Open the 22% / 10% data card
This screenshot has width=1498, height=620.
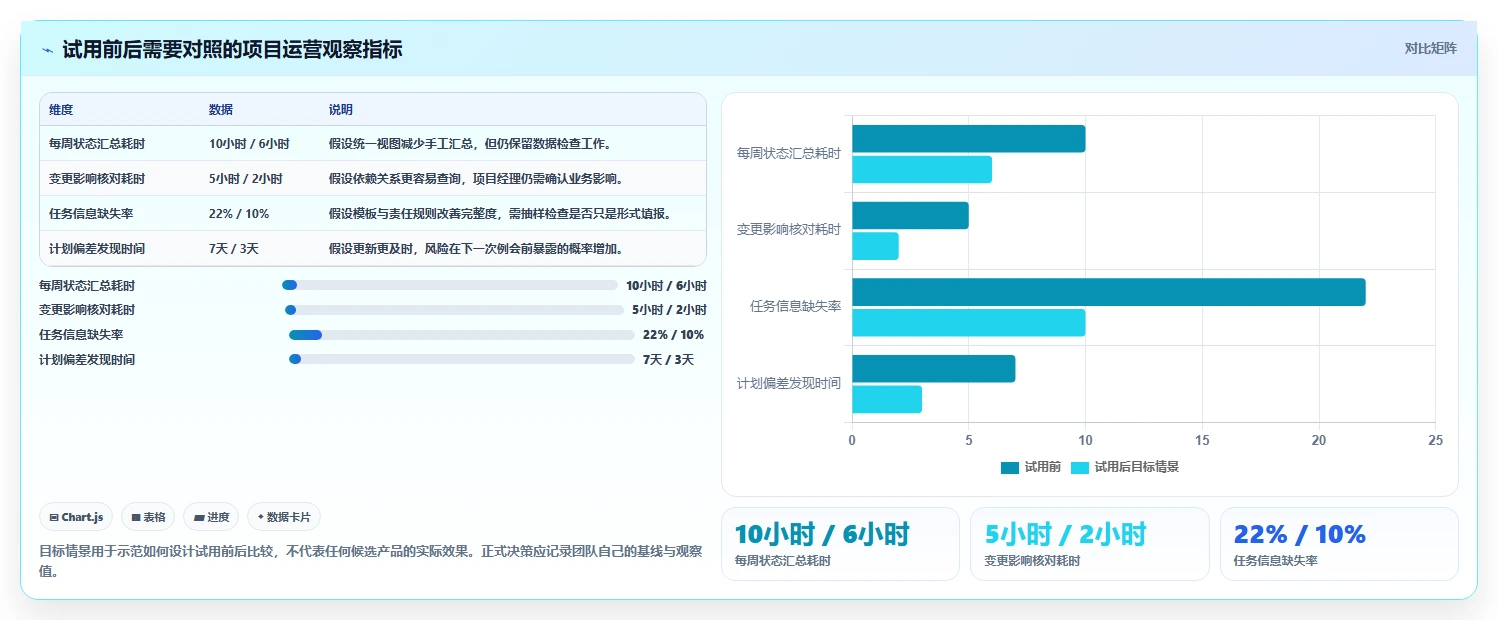[1339, 544]
